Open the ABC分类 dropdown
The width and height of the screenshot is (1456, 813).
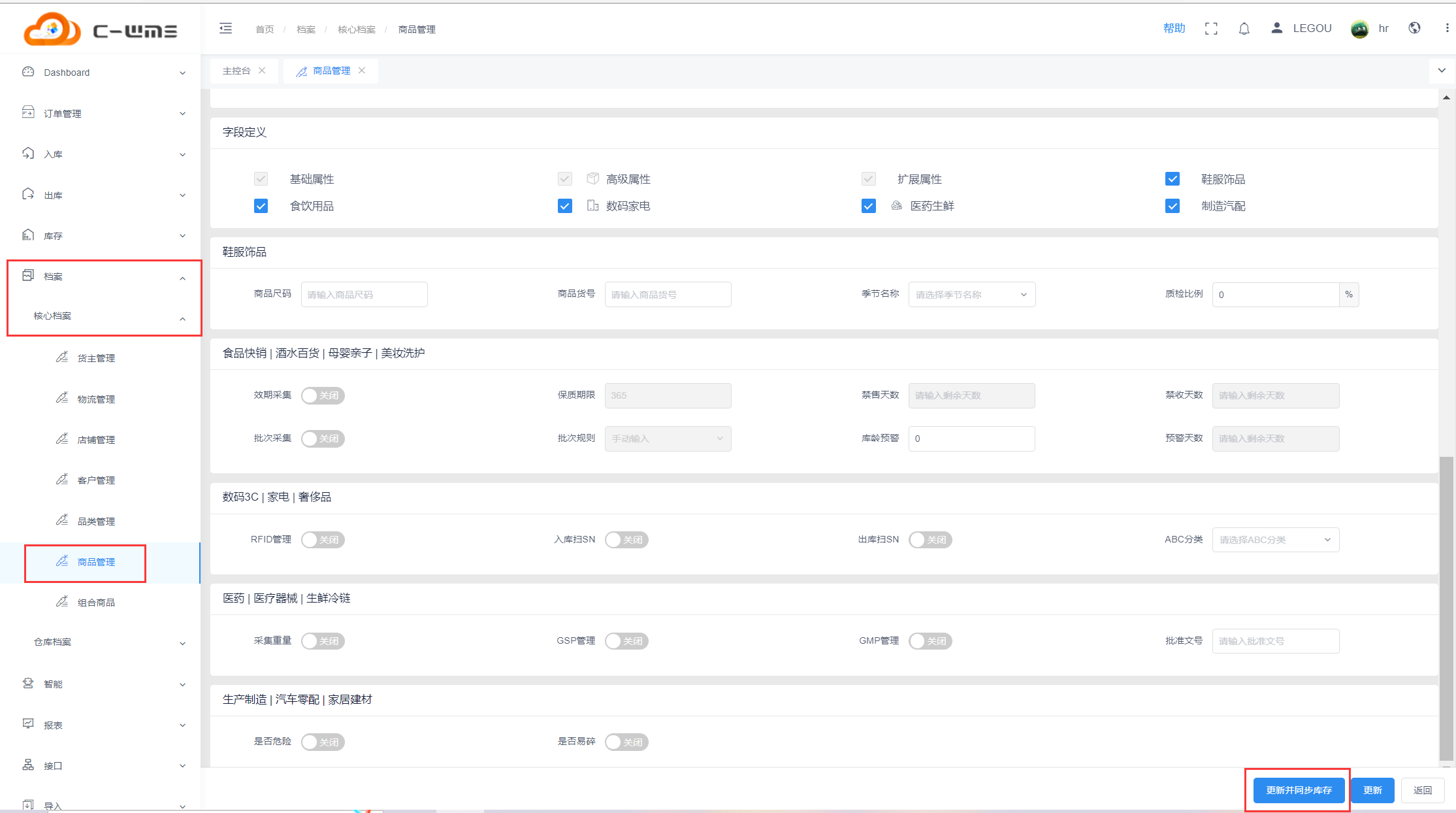pos(1276,540)
